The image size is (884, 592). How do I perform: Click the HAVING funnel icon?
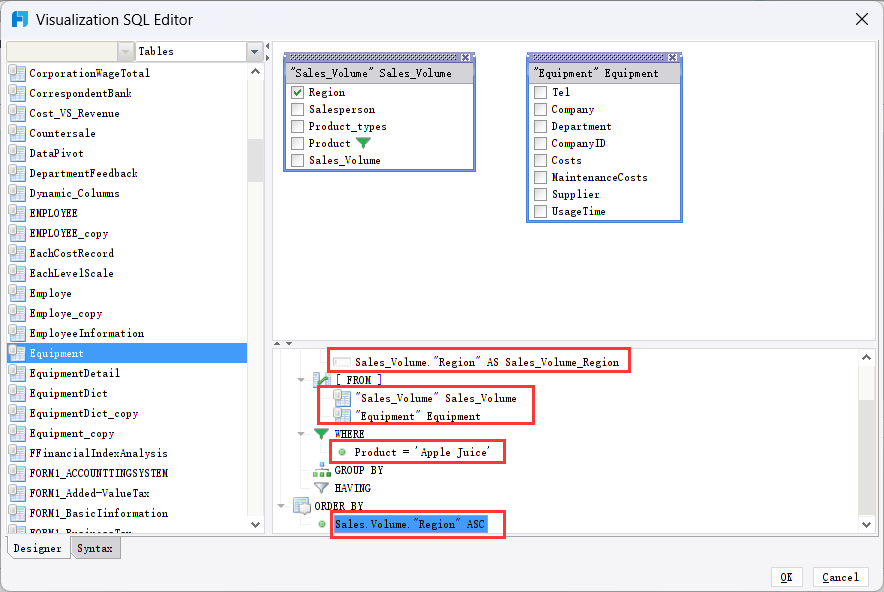(323, 488)
